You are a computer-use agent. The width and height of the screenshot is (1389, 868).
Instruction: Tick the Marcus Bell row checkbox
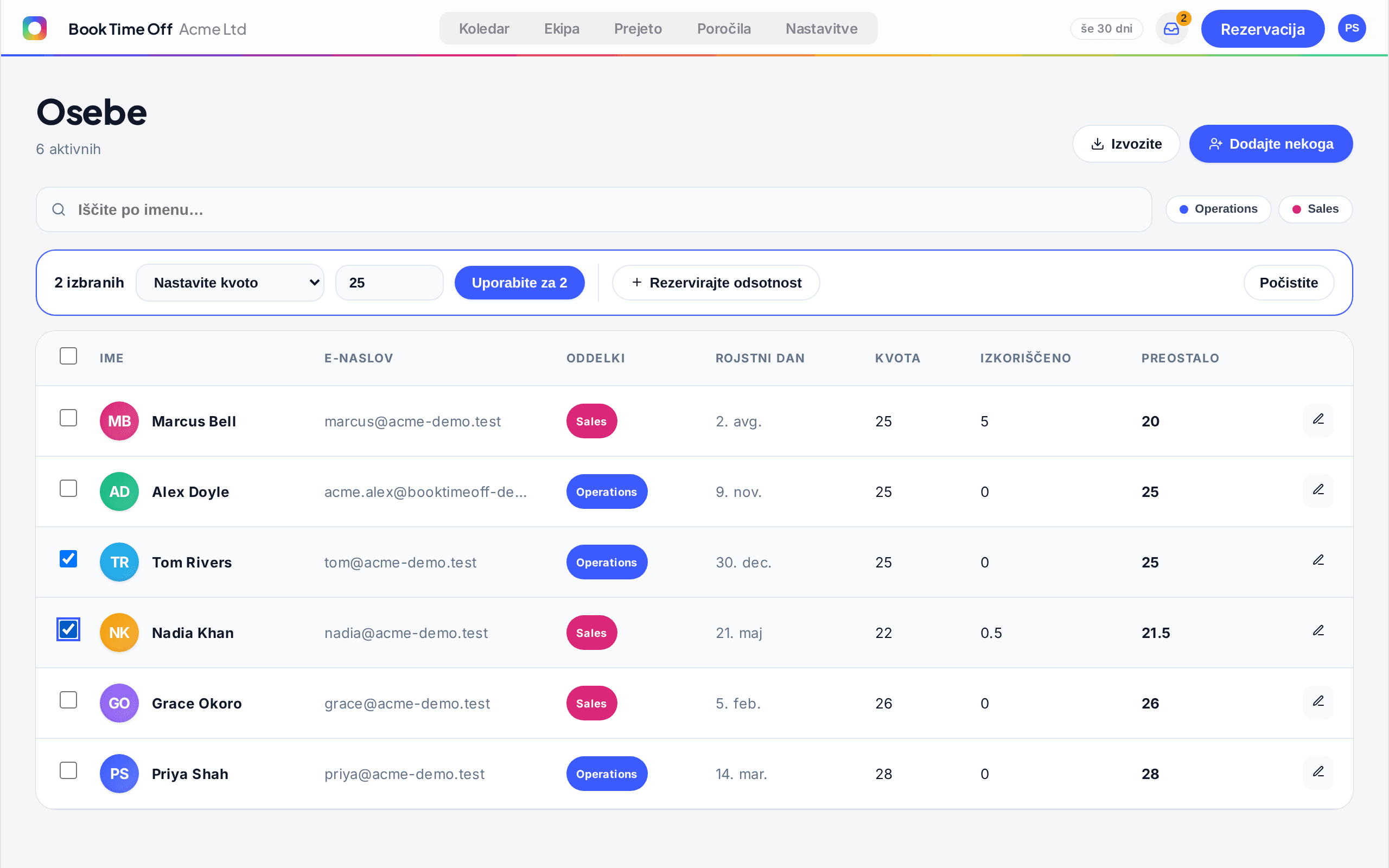click(68, 418)
